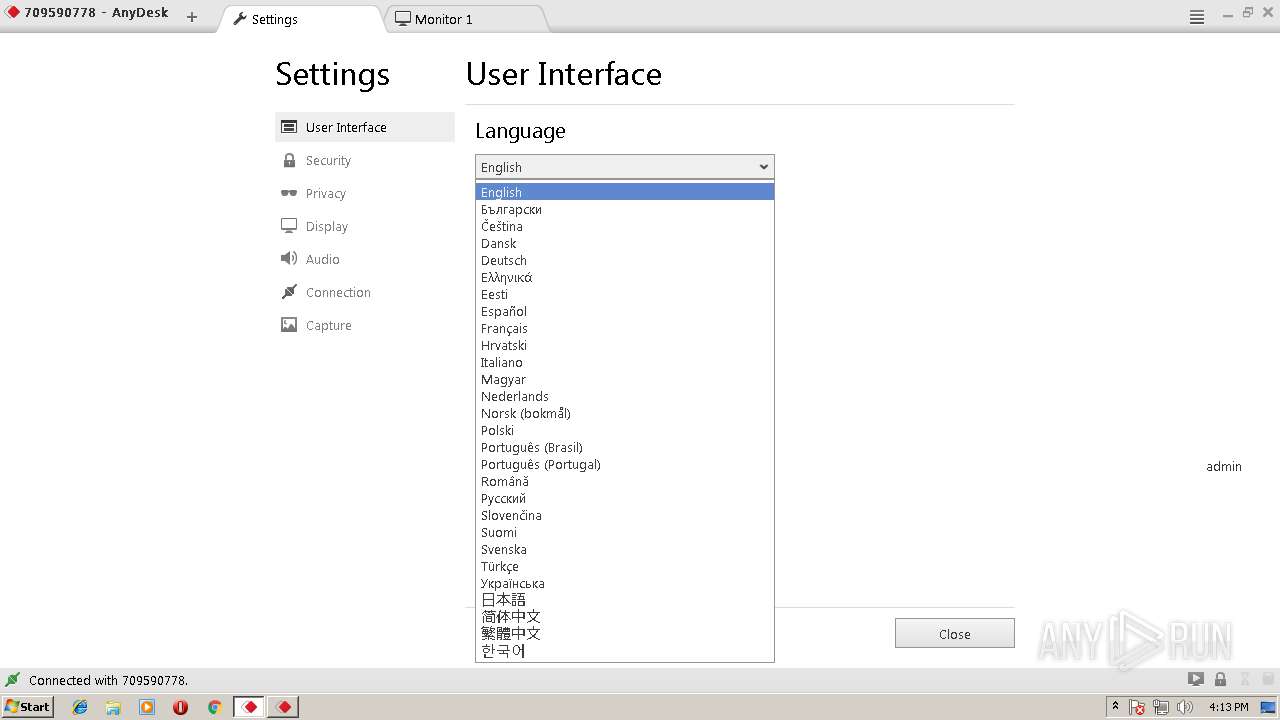Click the Action Center flag tray icon
Viewport: 1280px width, 720px height.
coord(1137,707)
